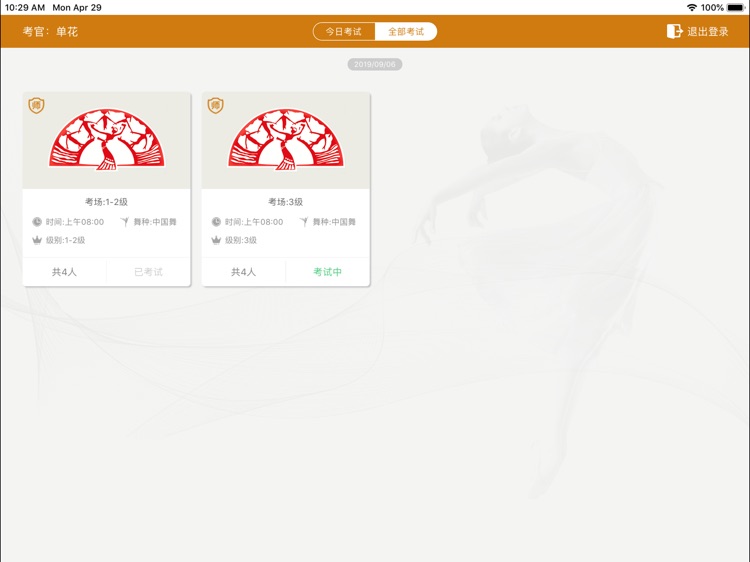Click 共4人 on the 1-2级 card
750x562 pixels.
tap(64, 272)
